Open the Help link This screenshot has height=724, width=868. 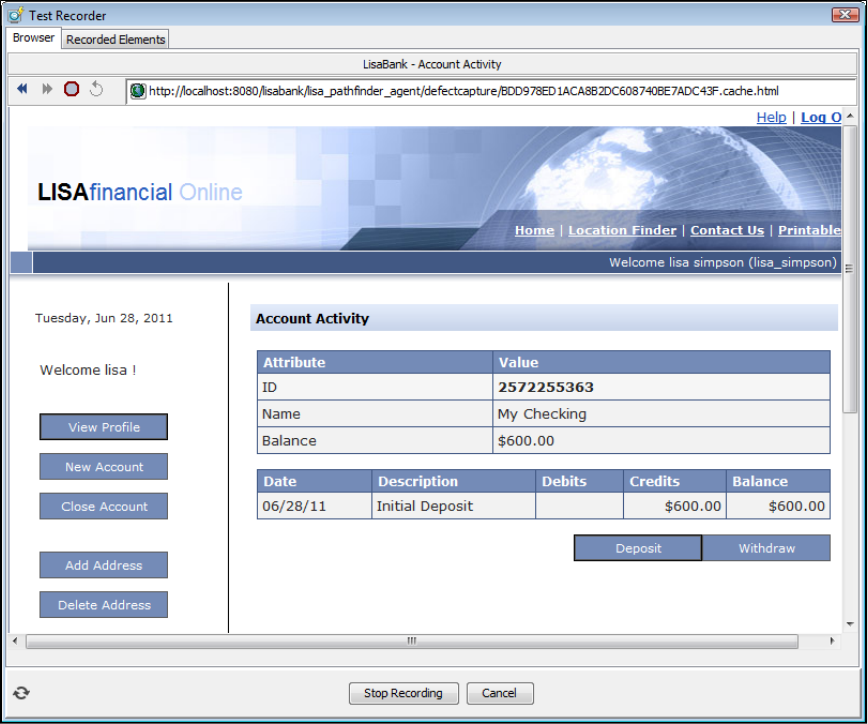point(771,117)
